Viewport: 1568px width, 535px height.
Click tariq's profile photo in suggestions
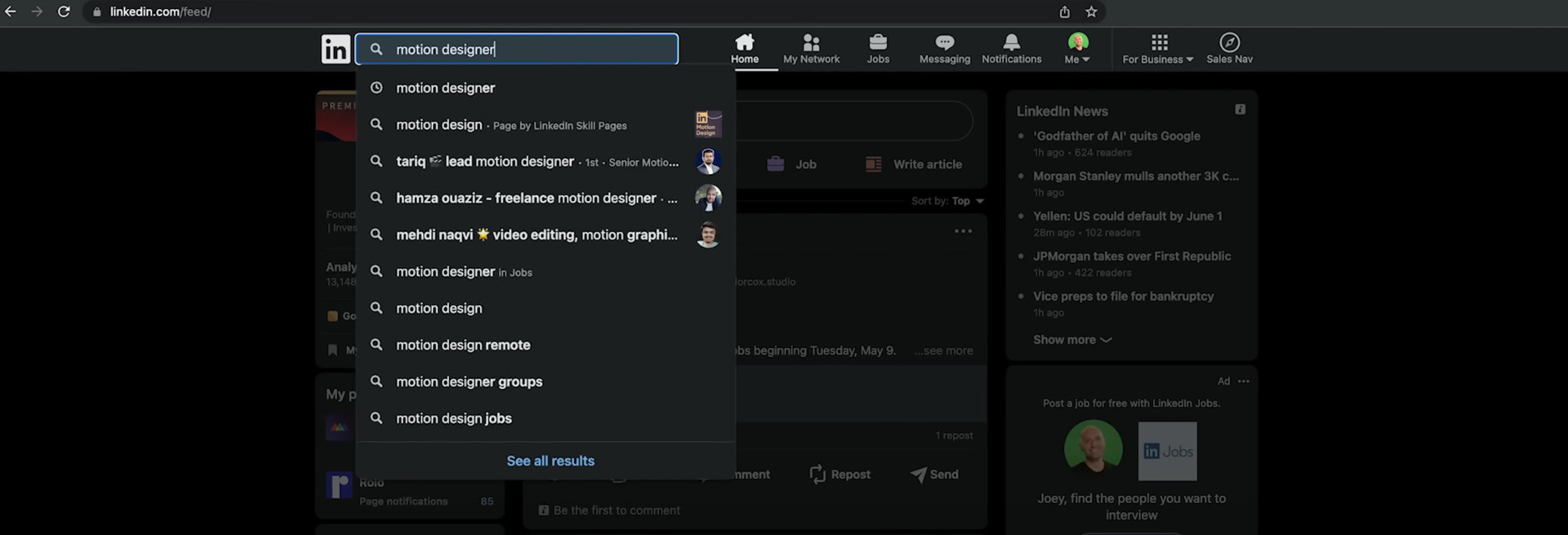[x=708, y=161]
